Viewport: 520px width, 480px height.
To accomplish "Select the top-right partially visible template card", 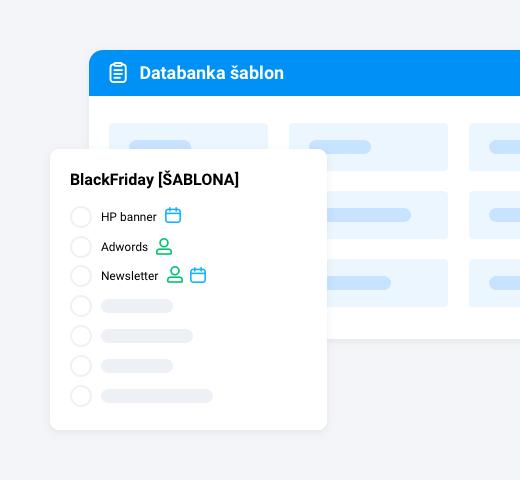I will click(x=494, y=147).
